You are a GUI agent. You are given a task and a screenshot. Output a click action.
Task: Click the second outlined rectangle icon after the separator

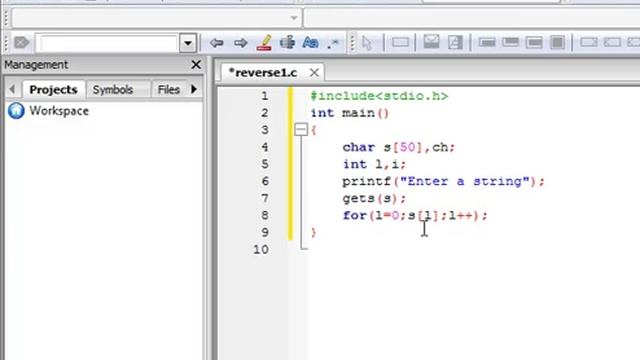[612, 42]
